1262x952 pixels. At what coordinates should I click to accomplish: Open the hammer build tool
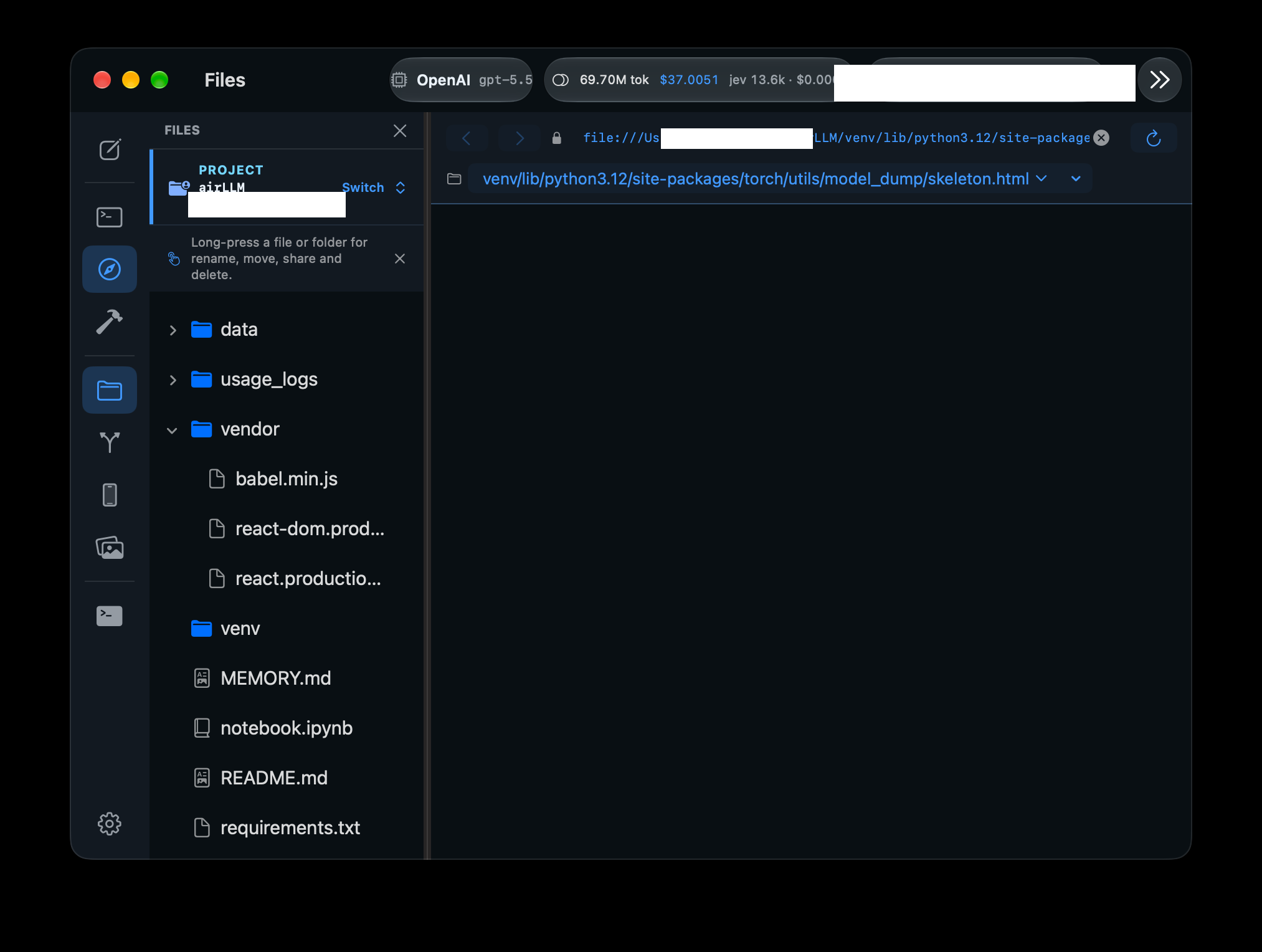coord(110,321)
